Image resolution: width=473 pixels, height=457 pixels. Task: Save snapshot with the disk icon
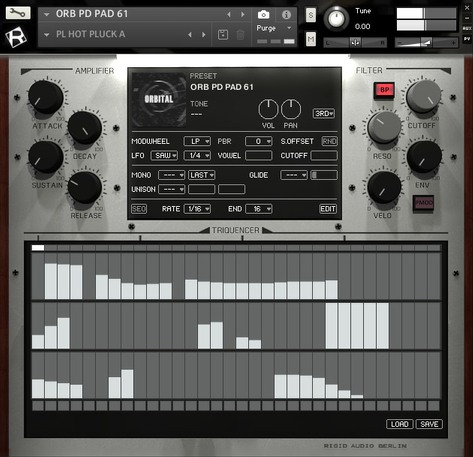point(223,34)
